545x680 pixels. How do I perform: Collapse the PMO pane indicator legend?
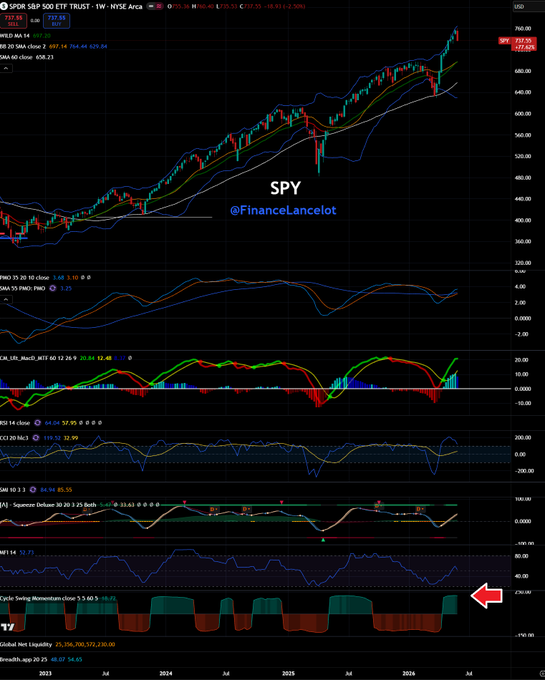pyautogui.click(x=6, y=299)
